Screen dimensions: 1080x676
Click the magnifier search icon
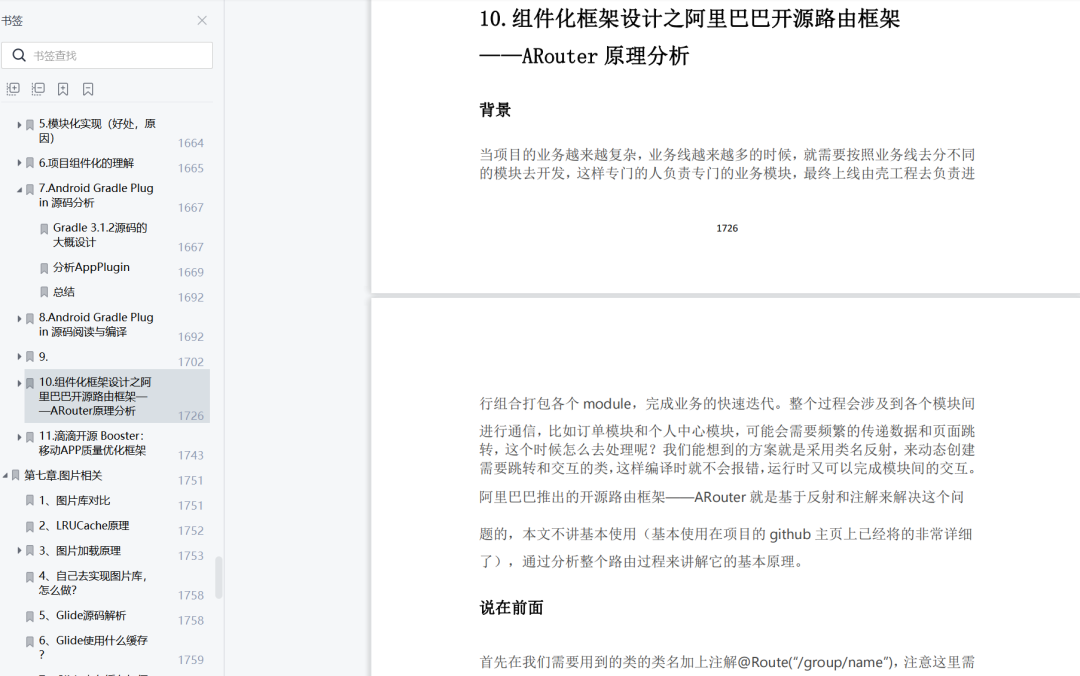pyautogui.click(x=19, y=55)
